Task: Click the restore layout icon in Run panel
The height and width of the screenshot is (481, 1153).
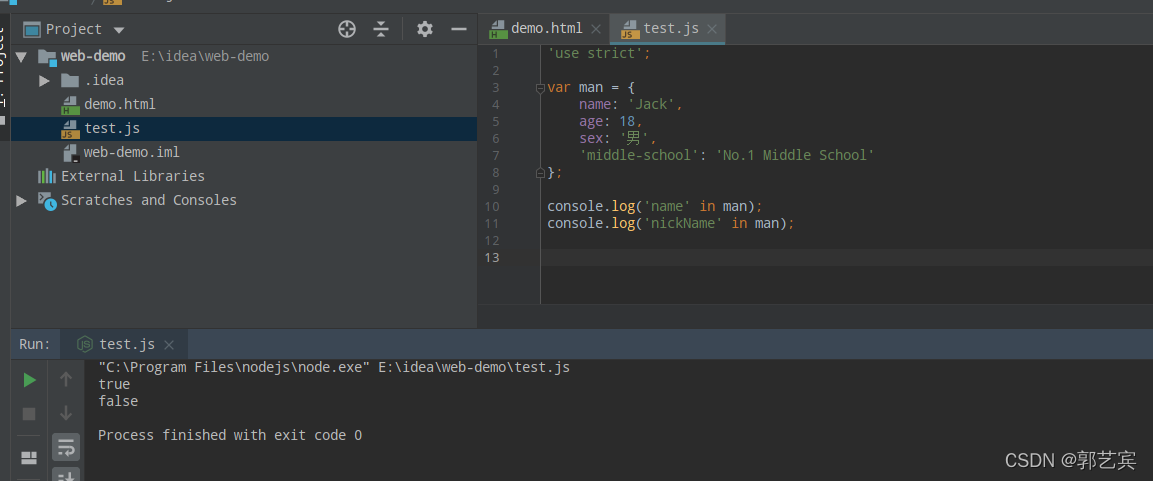Action: pyautogui.click(x=29, y=458)
